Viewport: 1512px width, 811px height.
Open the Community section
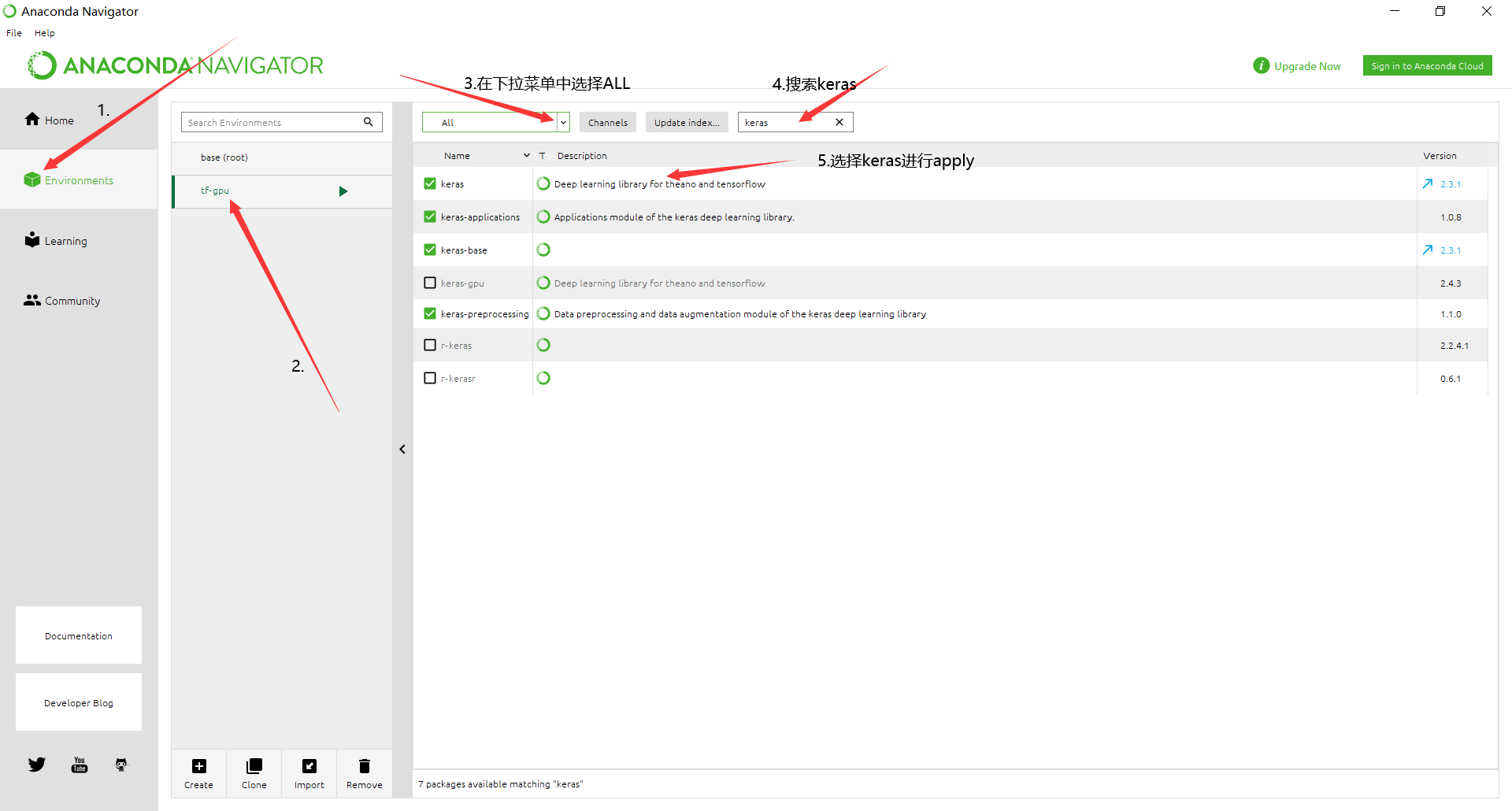pyautogui.click(x=79, y=300)
